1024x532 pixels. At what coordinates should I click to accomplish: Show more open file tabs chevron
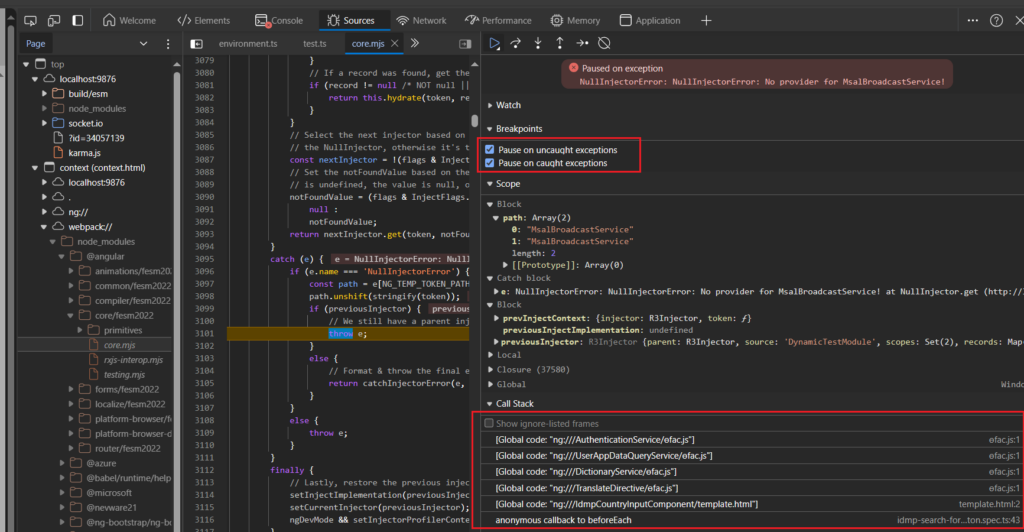tap(415, 43)
